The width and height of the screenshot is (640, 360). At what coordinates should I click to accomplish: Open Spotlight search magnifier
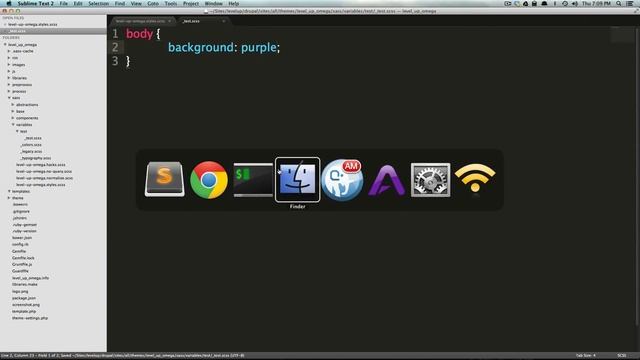619,3
